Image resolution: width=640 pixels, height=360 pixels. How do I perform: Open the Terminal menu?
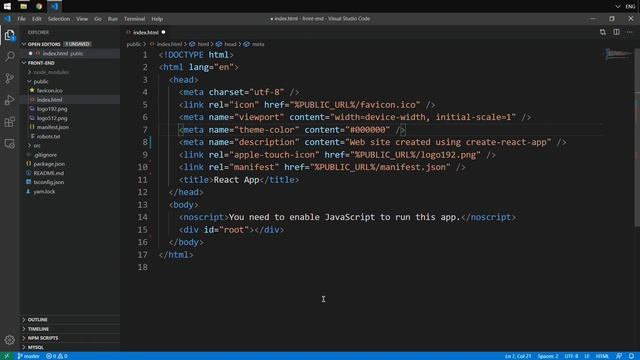(134, 19)
